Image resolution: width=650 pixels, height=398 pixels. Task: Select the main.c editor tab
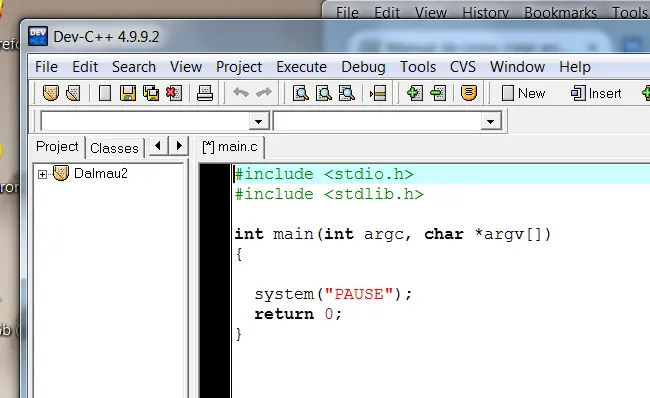(229, 147)
